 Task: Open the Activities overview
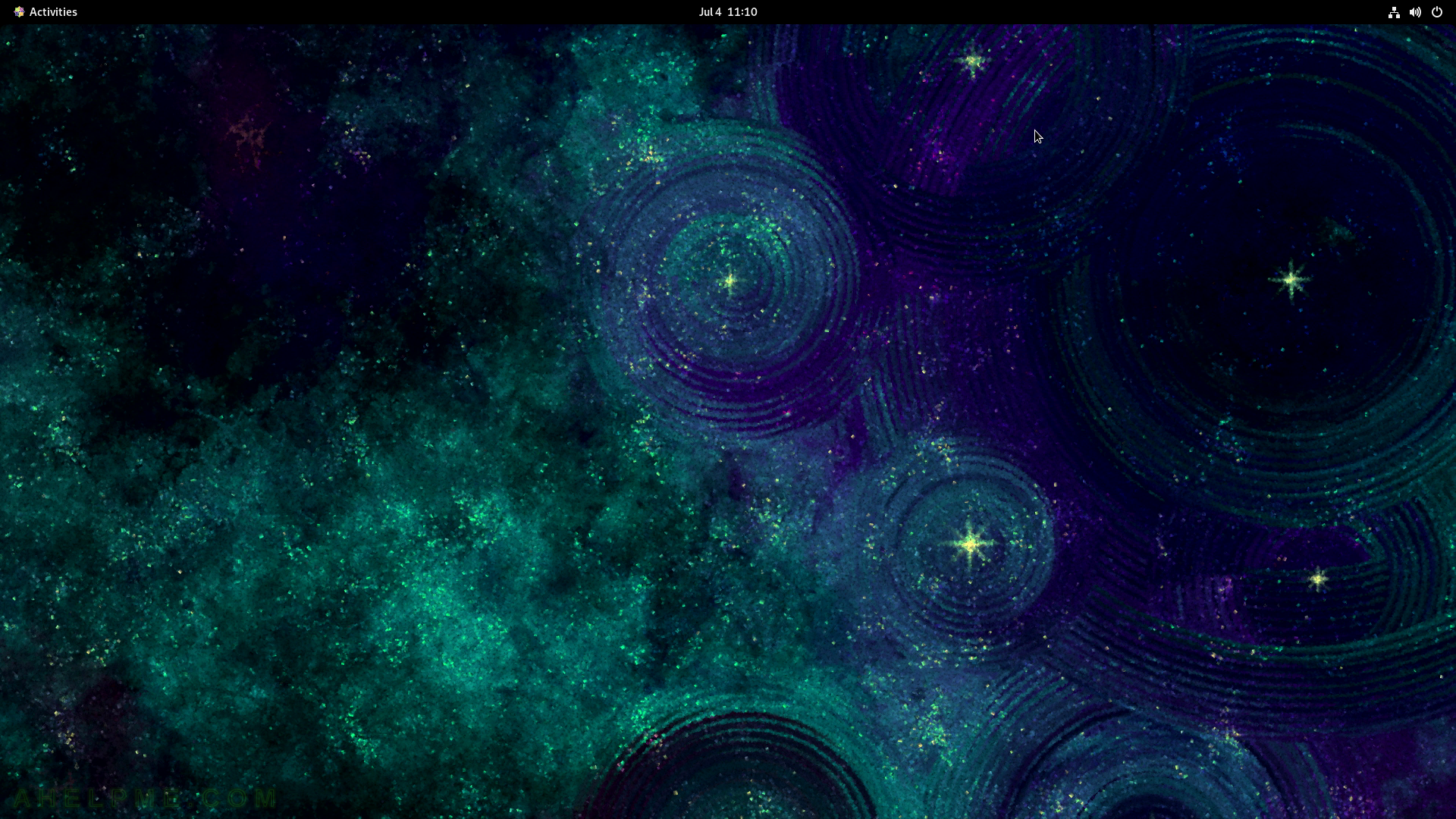point(53,12)
